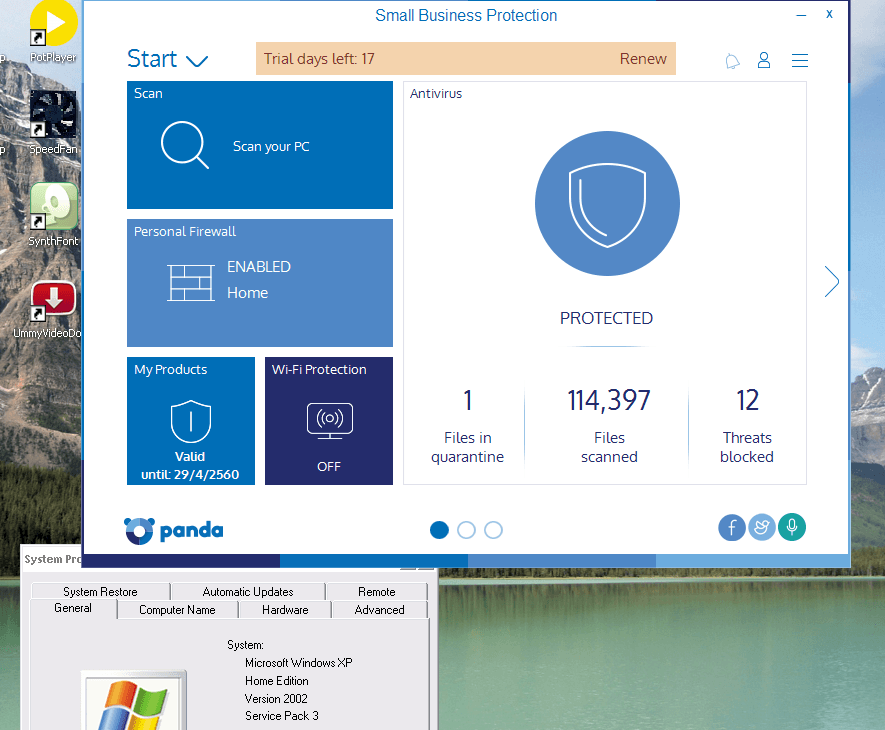The width and height of the screenshot is (885, 730).
Task: Click the Scan your PC tile
Action: pyautogui.click(x=260, y=145)
